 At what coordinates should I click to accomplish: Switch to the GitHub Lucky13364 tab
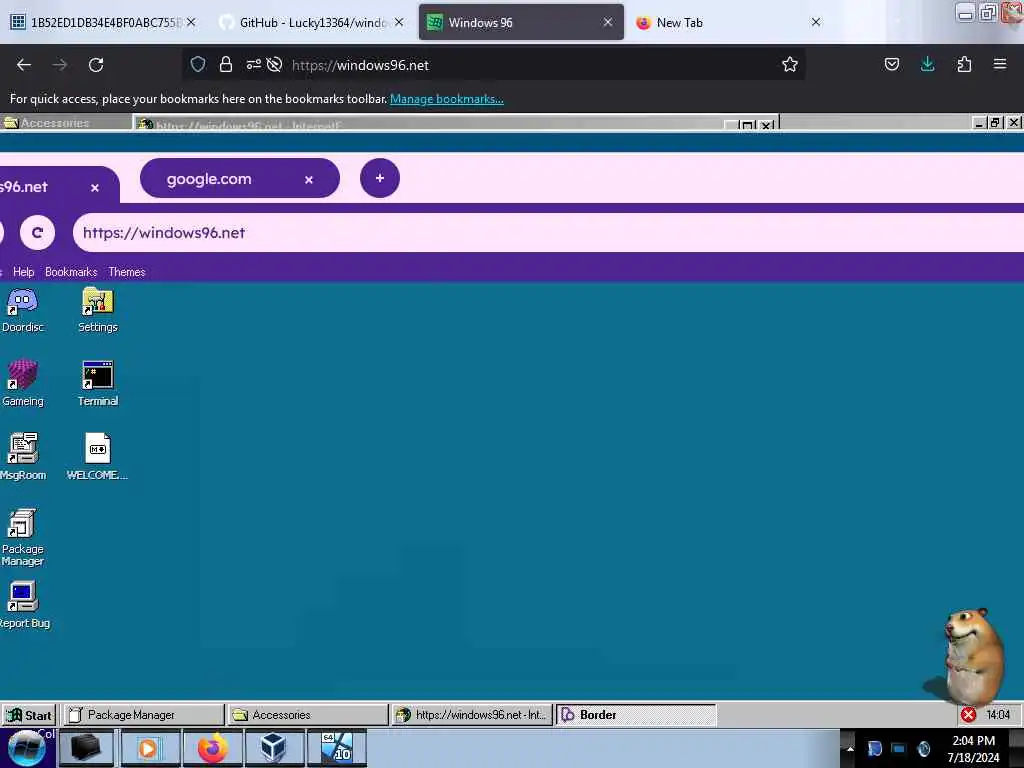312,22
